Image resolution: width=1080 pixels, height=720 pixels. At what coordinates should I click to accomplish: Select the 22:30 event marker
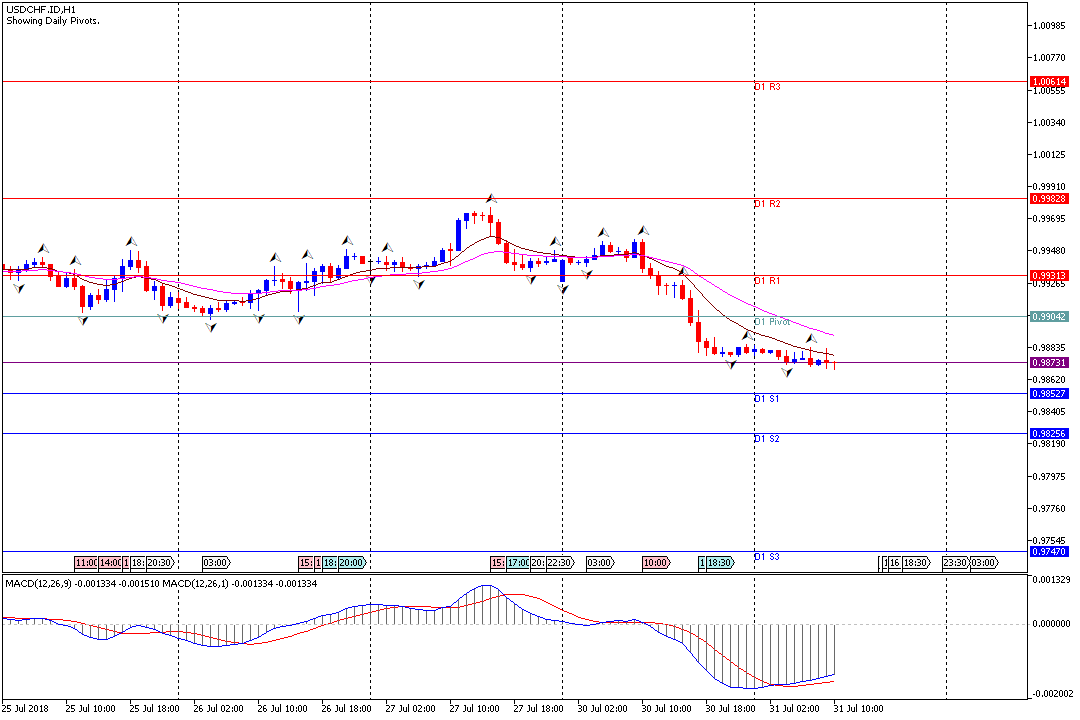click(x=561, y=563)
